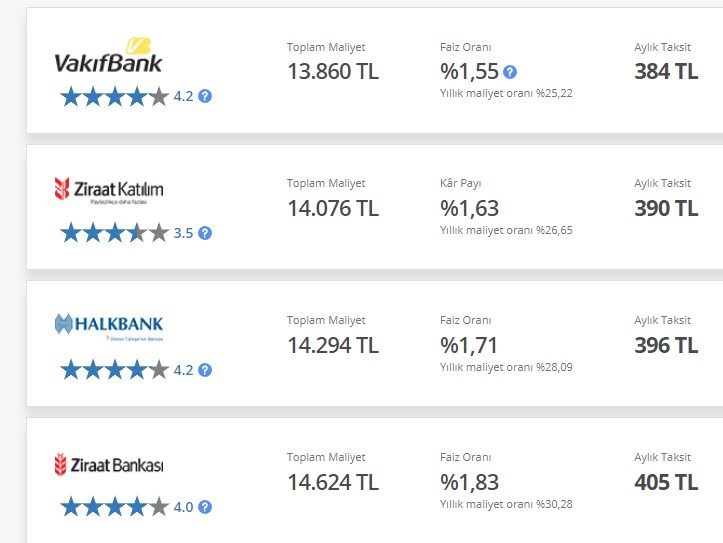The height and width of the screenshot is (543, 723).
Task: Click the Halkbank logo
Action: (x=109, y=327)
